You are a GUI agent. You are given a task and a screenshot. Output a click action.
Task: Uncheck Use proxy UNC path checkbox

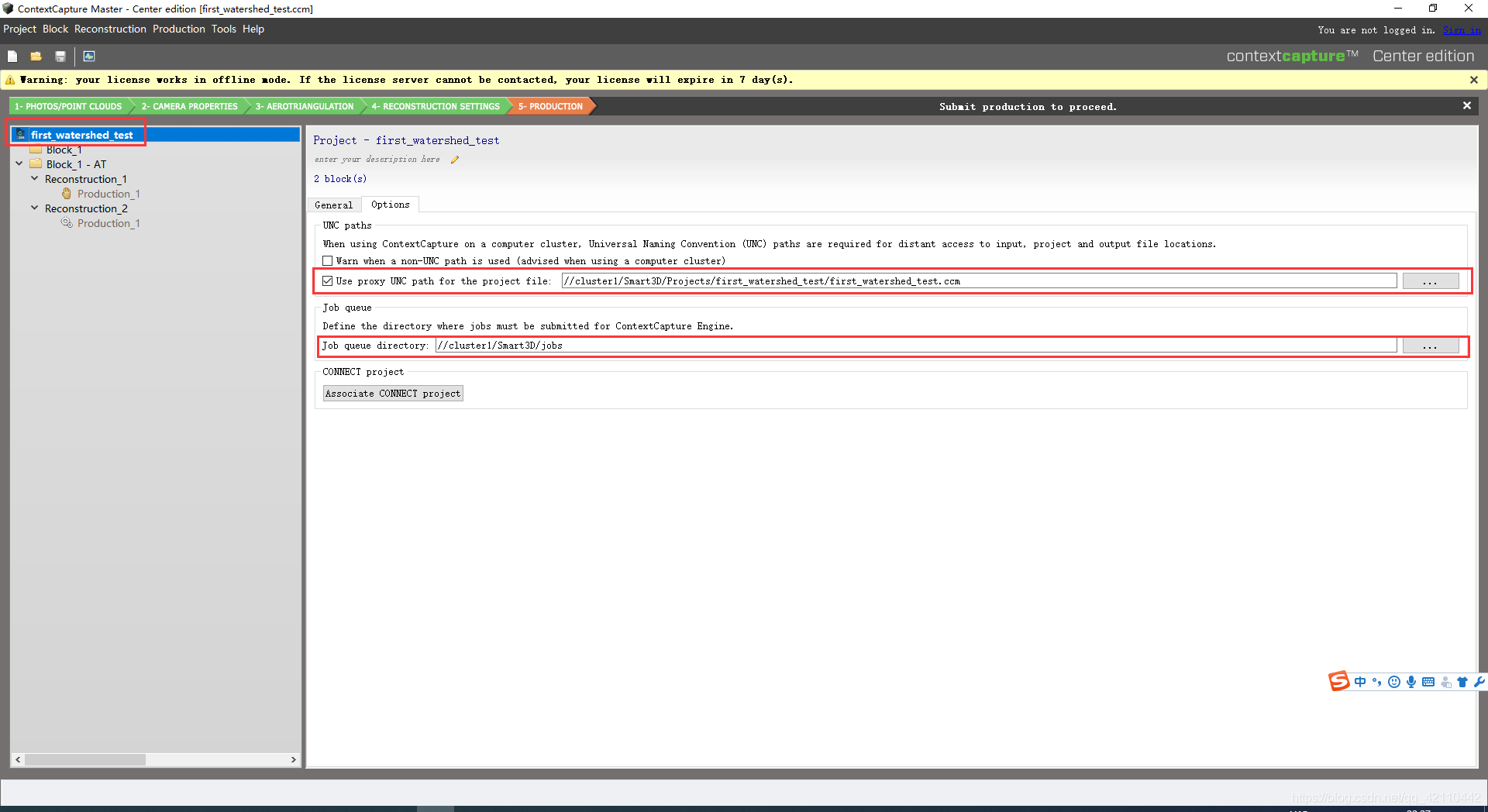(x=328, y=281)
